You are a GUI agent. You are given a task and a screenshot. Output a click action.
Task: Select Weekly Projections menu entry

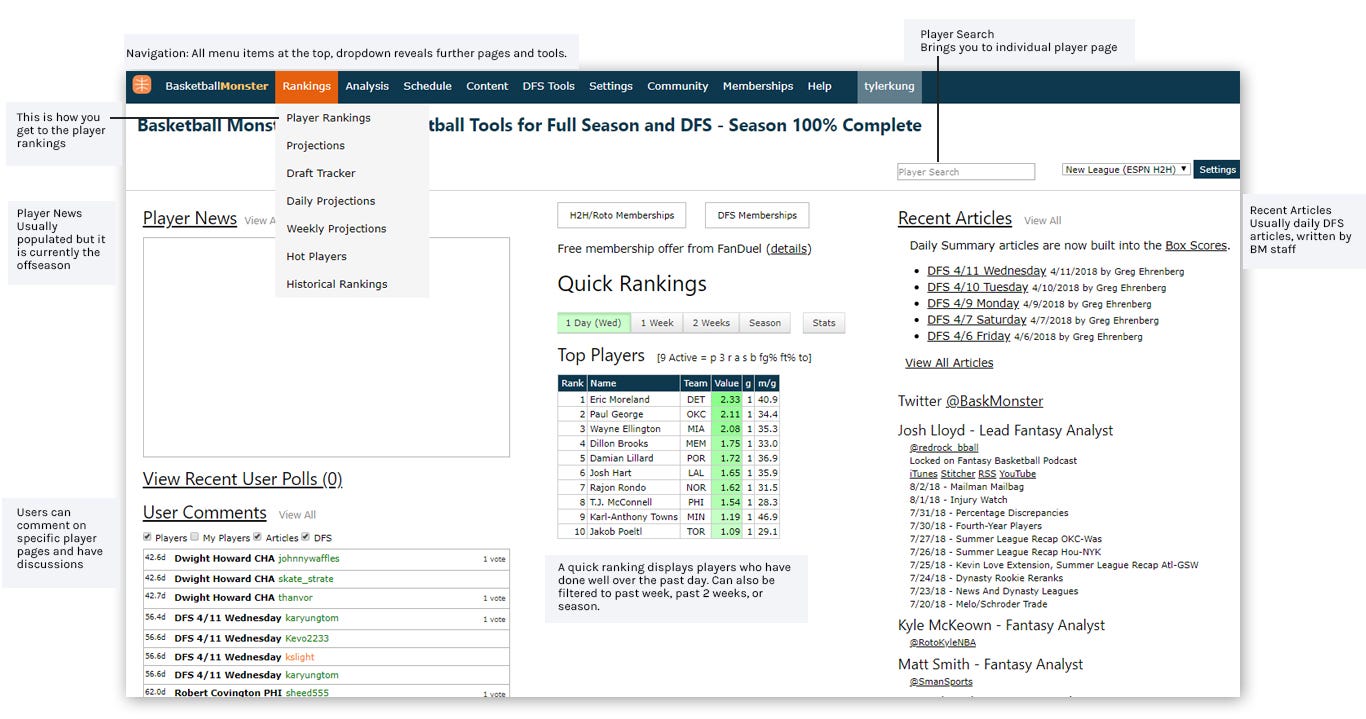pyautogui.click(x=336, y=229)
